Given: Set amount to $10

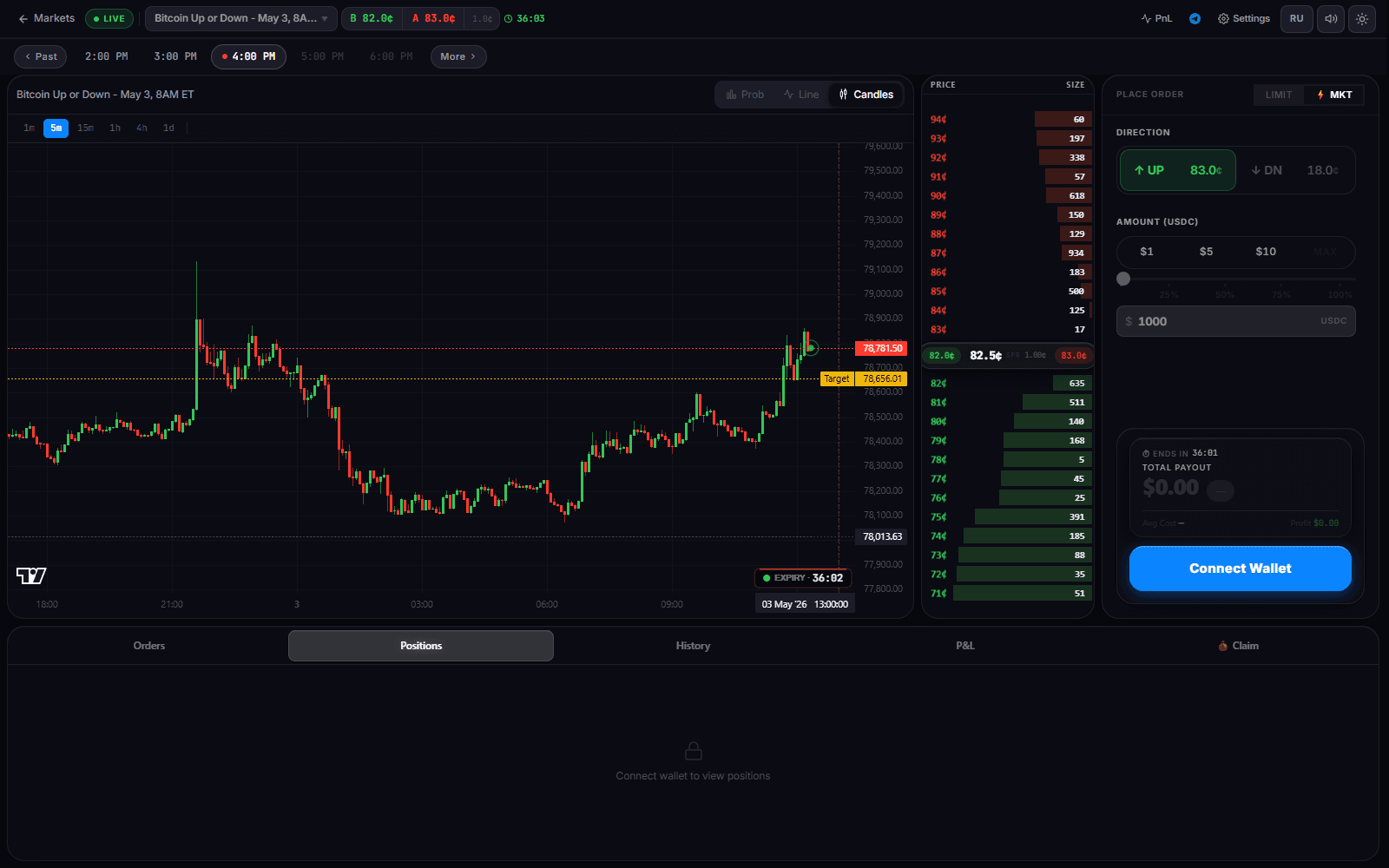Looking at the screenshot, I should coord(1266,252).
